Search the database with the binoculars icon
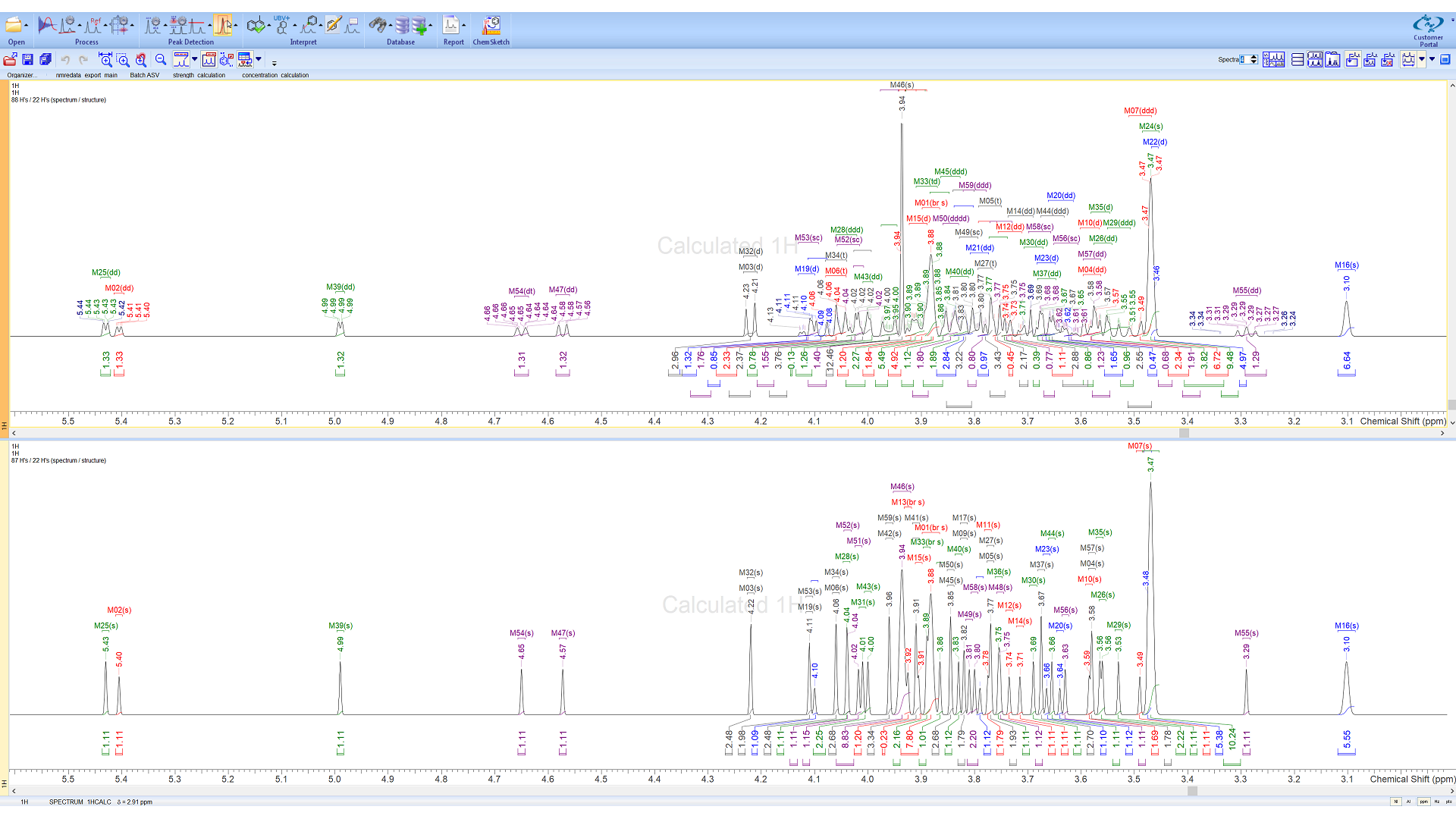Viewport: 1456px width, 819px height. (378, 24)
